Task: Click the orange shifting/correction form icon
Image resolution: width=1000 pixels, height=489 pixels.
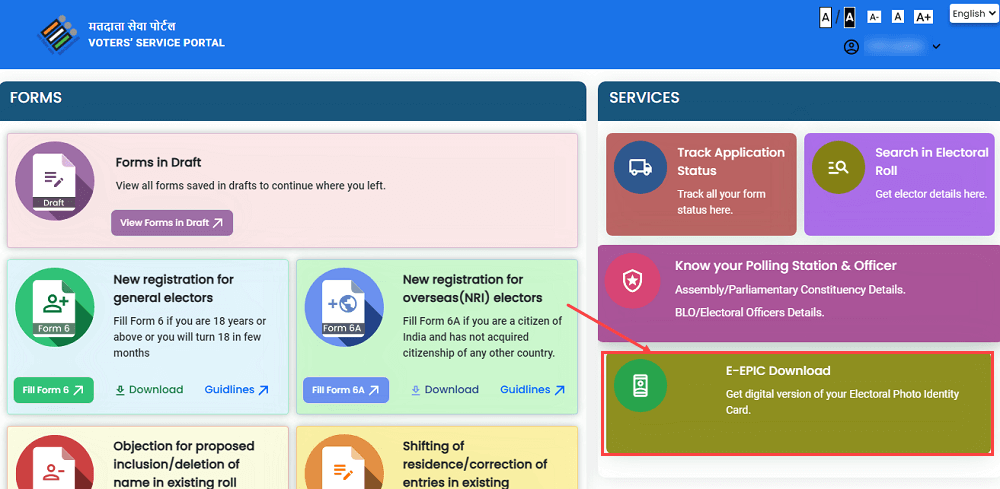Action: point(344,462)
